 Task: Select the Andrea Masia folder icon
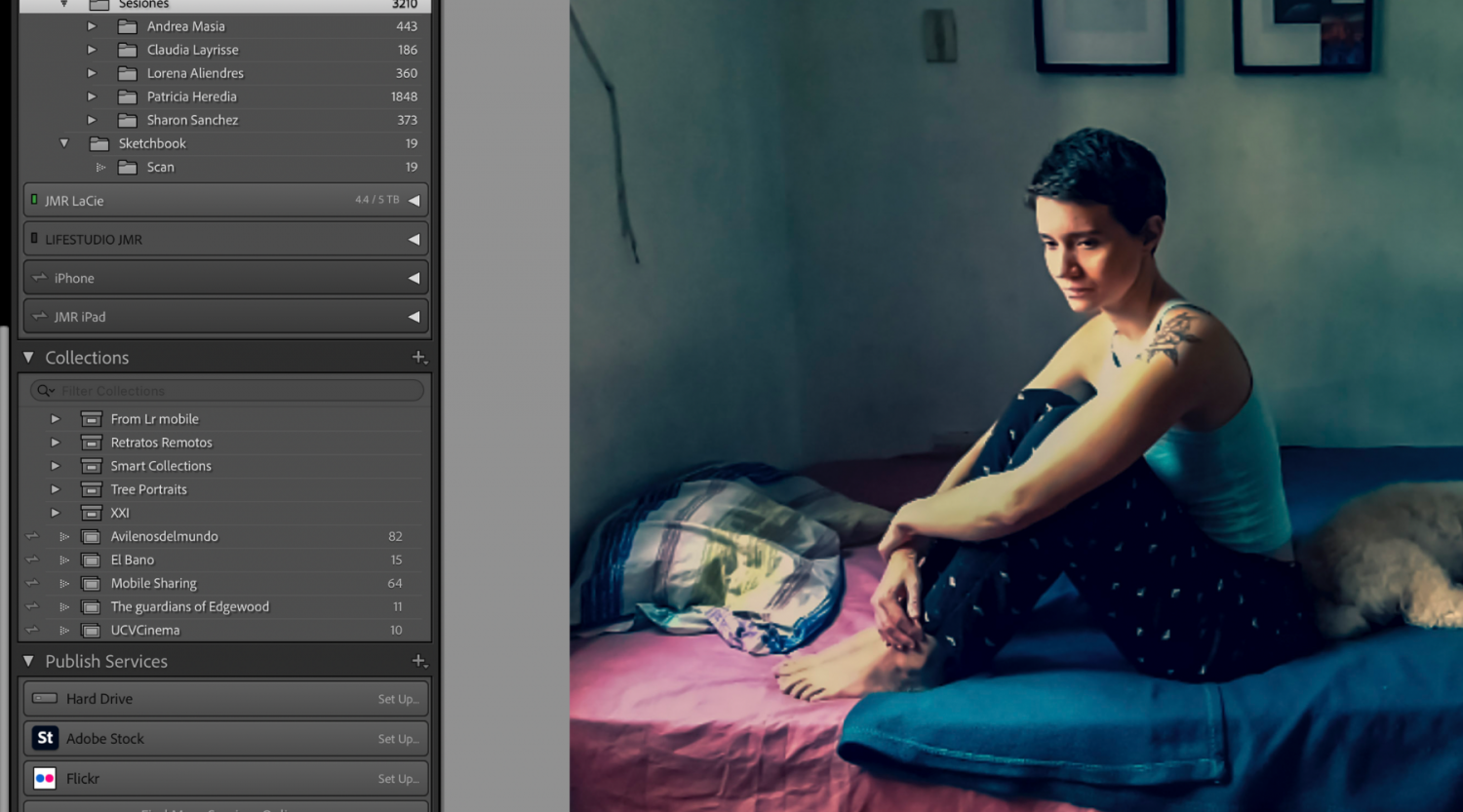pos(128,26)
